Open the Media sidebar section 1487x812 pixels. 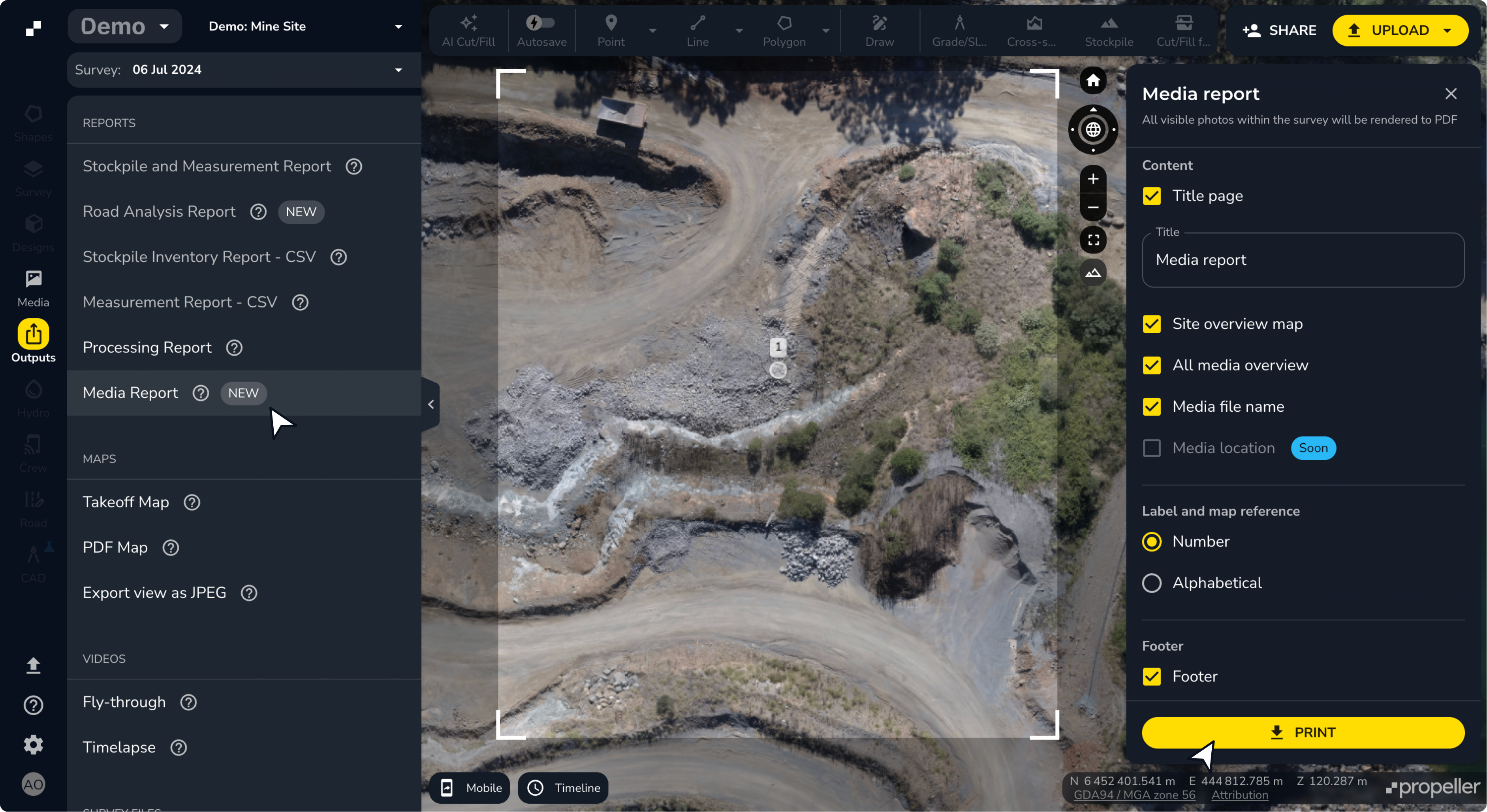(34, 289)
